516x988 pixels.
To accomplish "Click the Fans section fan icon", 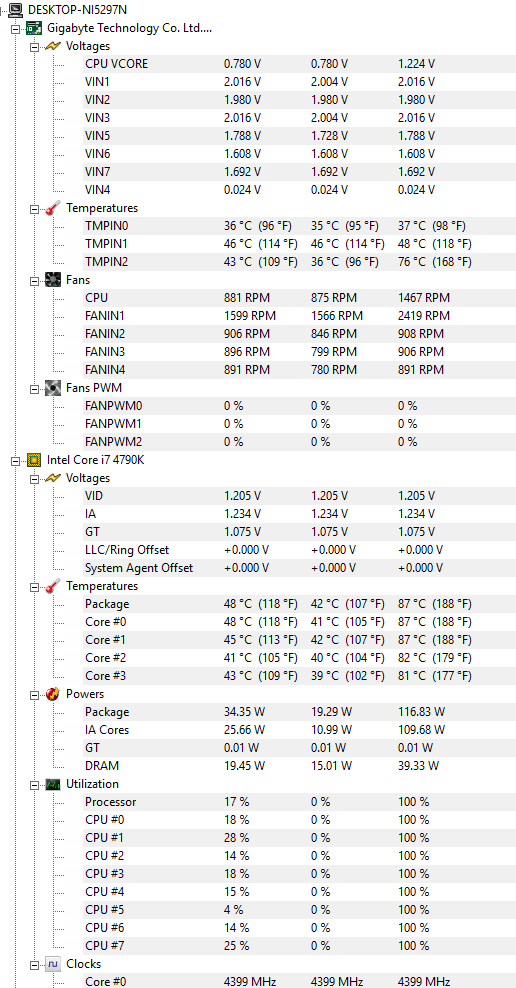I will [54, 280].
